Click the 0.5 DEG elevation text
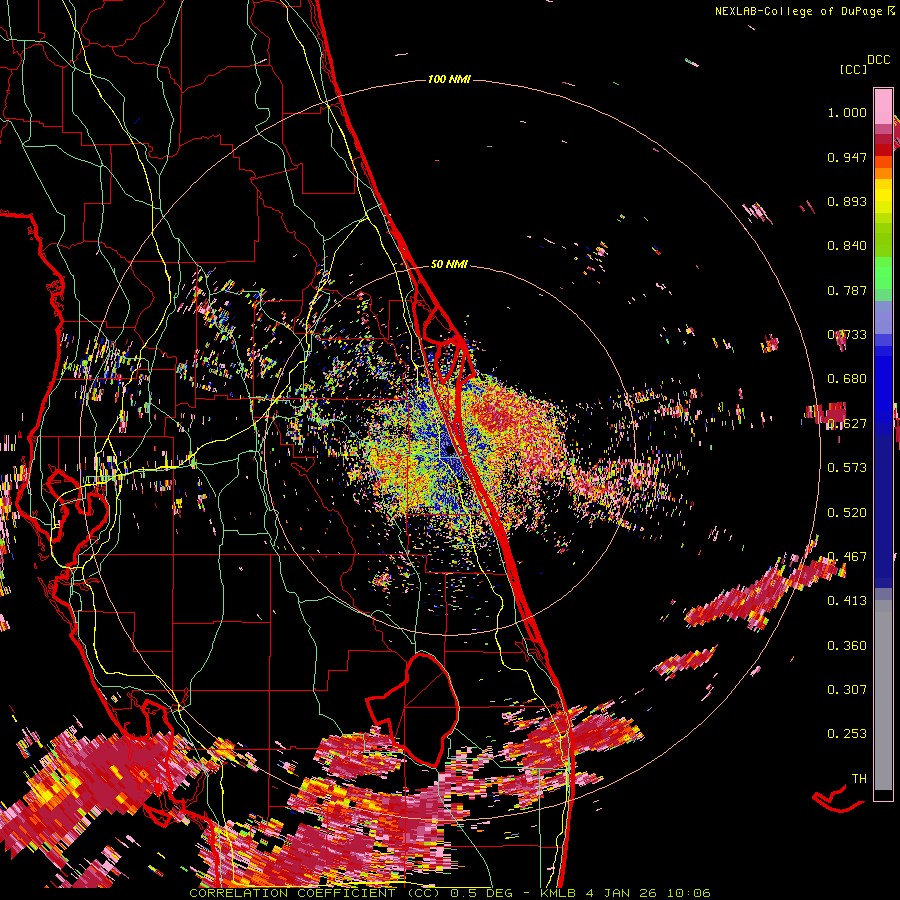This screenshot has width=900, height=900. [483, 893]
